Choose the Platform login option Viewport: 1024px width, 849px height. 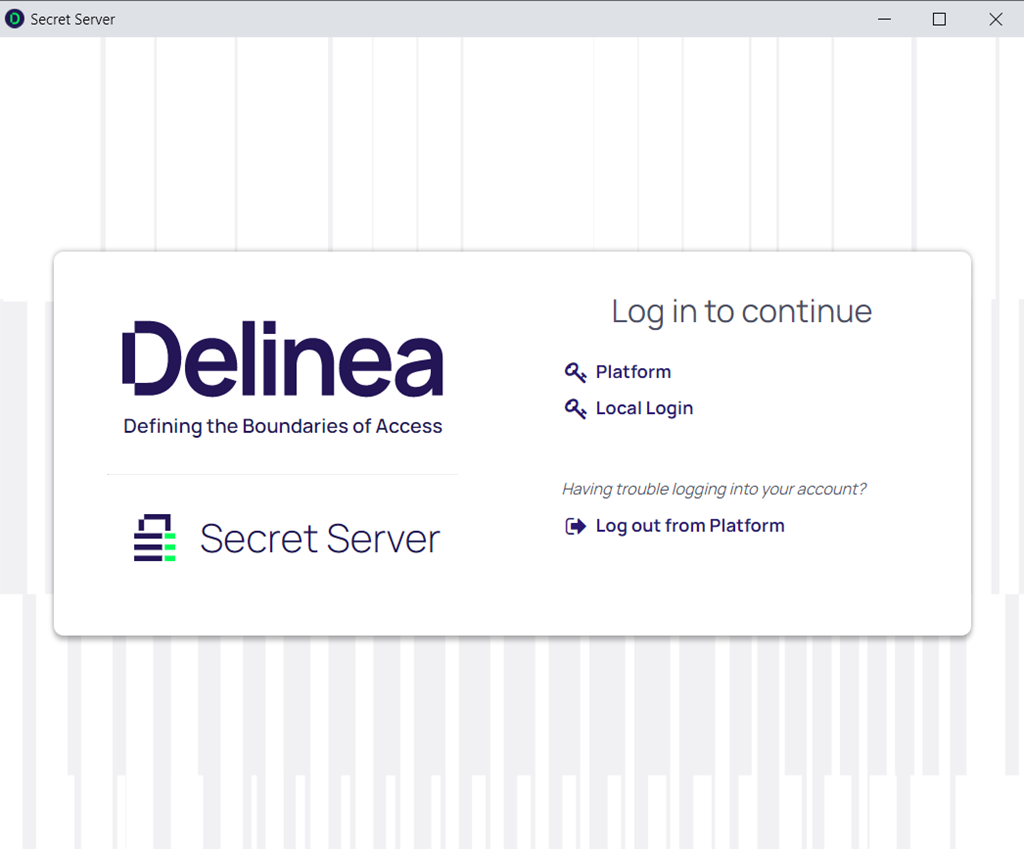click(x=633, y=372)
